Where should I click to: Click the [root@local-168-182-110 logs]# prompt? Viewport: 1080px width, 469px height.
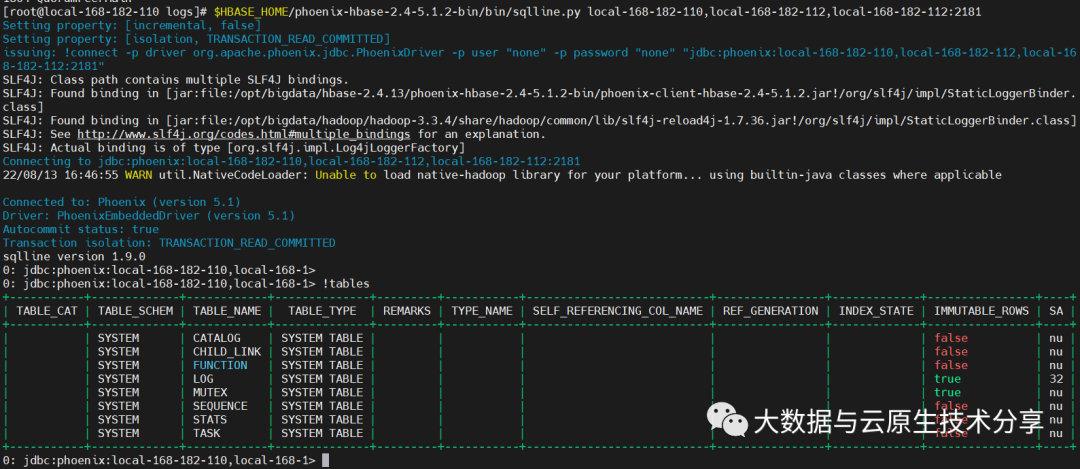(x=105, y=12)
